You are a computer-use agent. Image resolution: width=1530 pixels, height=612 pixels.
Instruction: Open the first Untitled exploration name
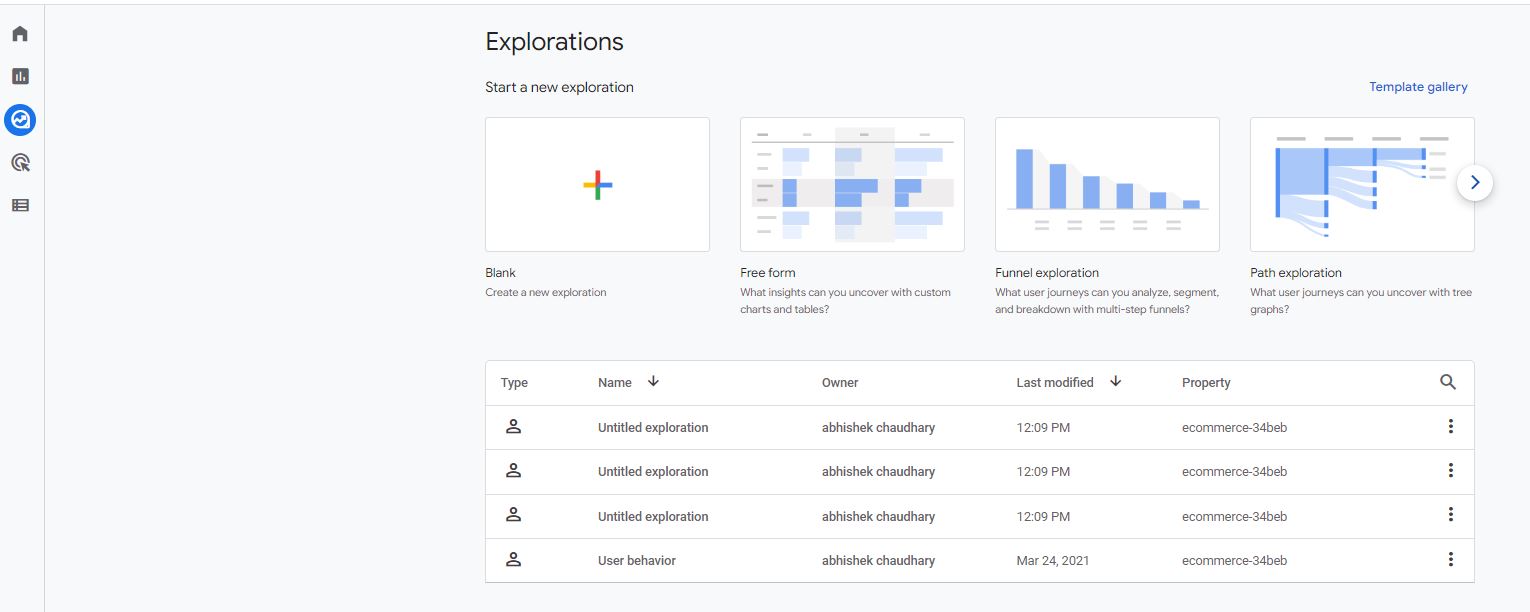coord(653,428)
